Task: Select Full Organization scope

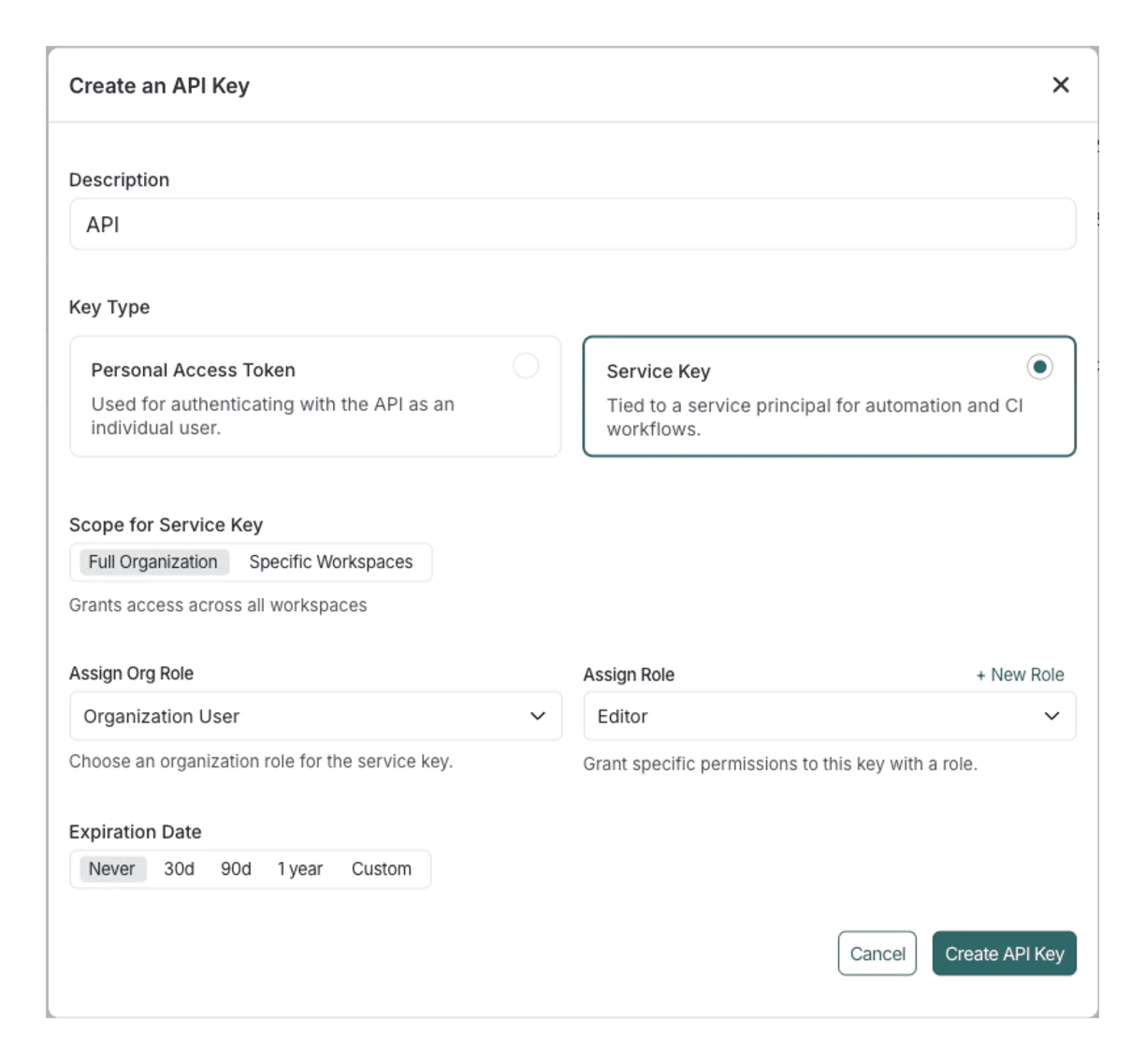Action: (x=152, y=561)
